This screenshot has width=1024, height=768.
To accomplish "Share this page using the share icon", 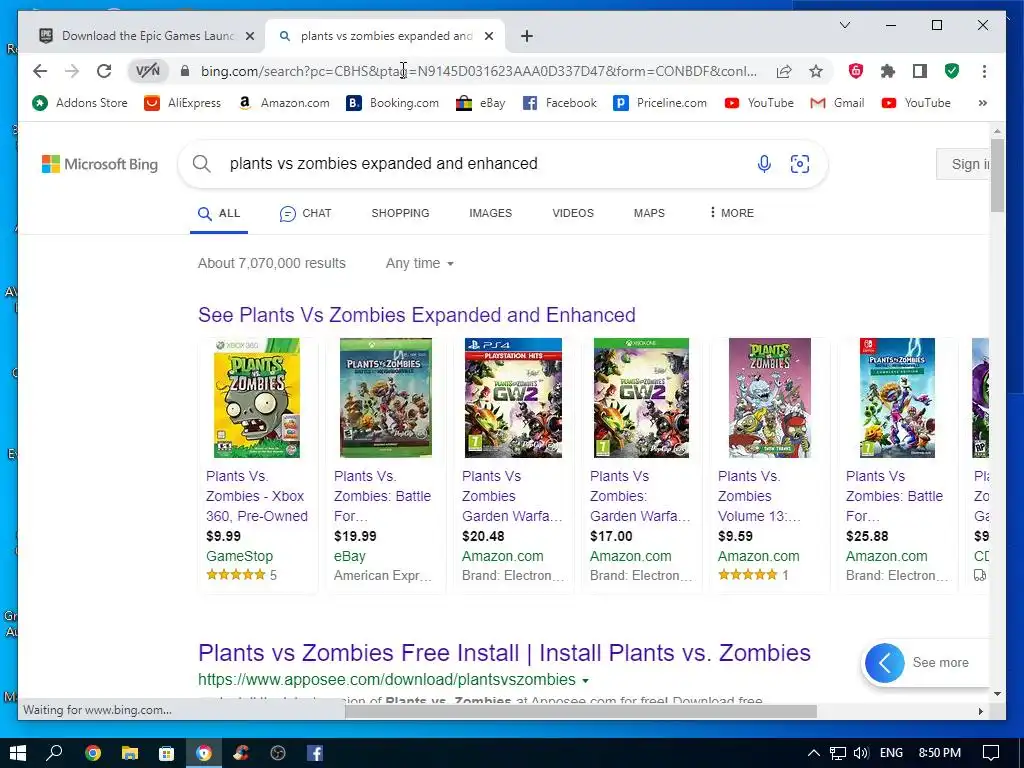I will click(x=784, y=71).
